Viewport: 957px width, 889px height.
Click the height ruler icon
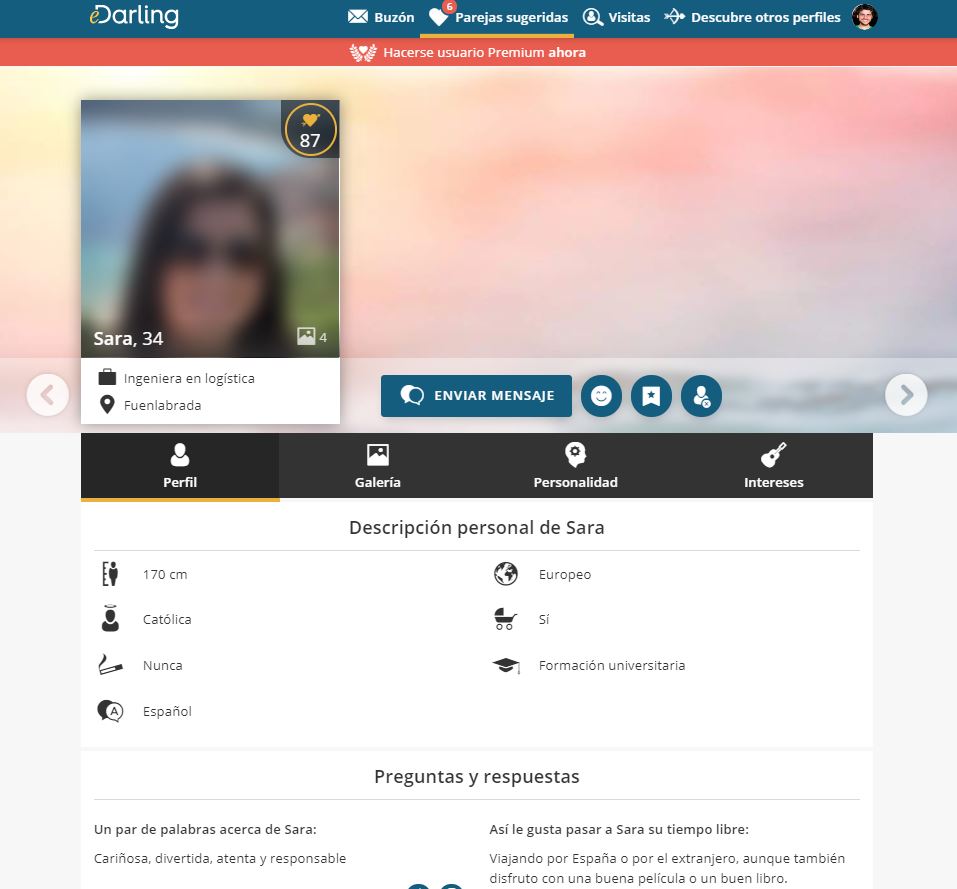pyautogui.click(x=110, y=574)
